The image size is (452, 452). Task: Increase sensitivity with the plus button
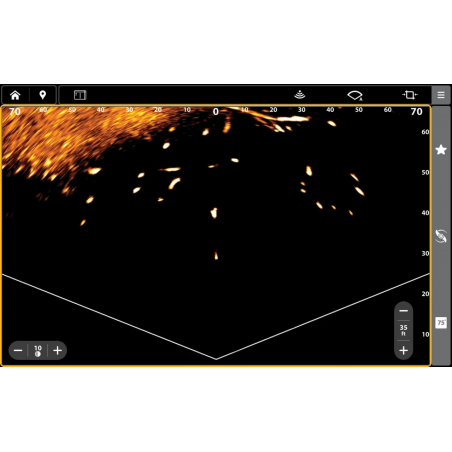pyautogui.click(x=58, y=350)
